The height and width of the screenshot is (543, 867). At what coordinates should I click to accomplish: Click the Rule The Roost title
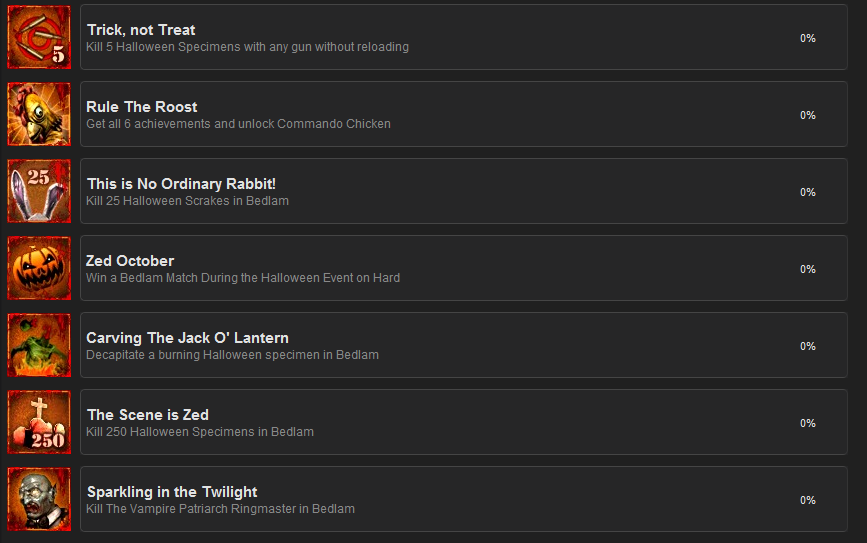coord(142,107)
